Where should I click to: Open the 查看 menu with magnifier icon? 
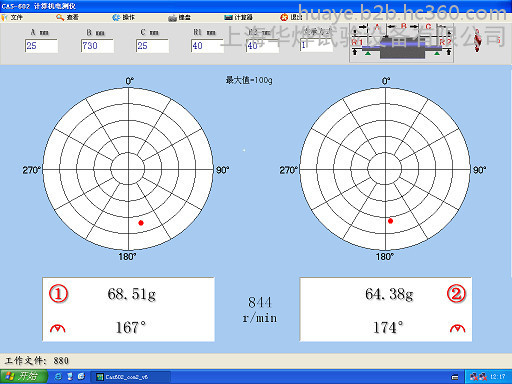67,17
